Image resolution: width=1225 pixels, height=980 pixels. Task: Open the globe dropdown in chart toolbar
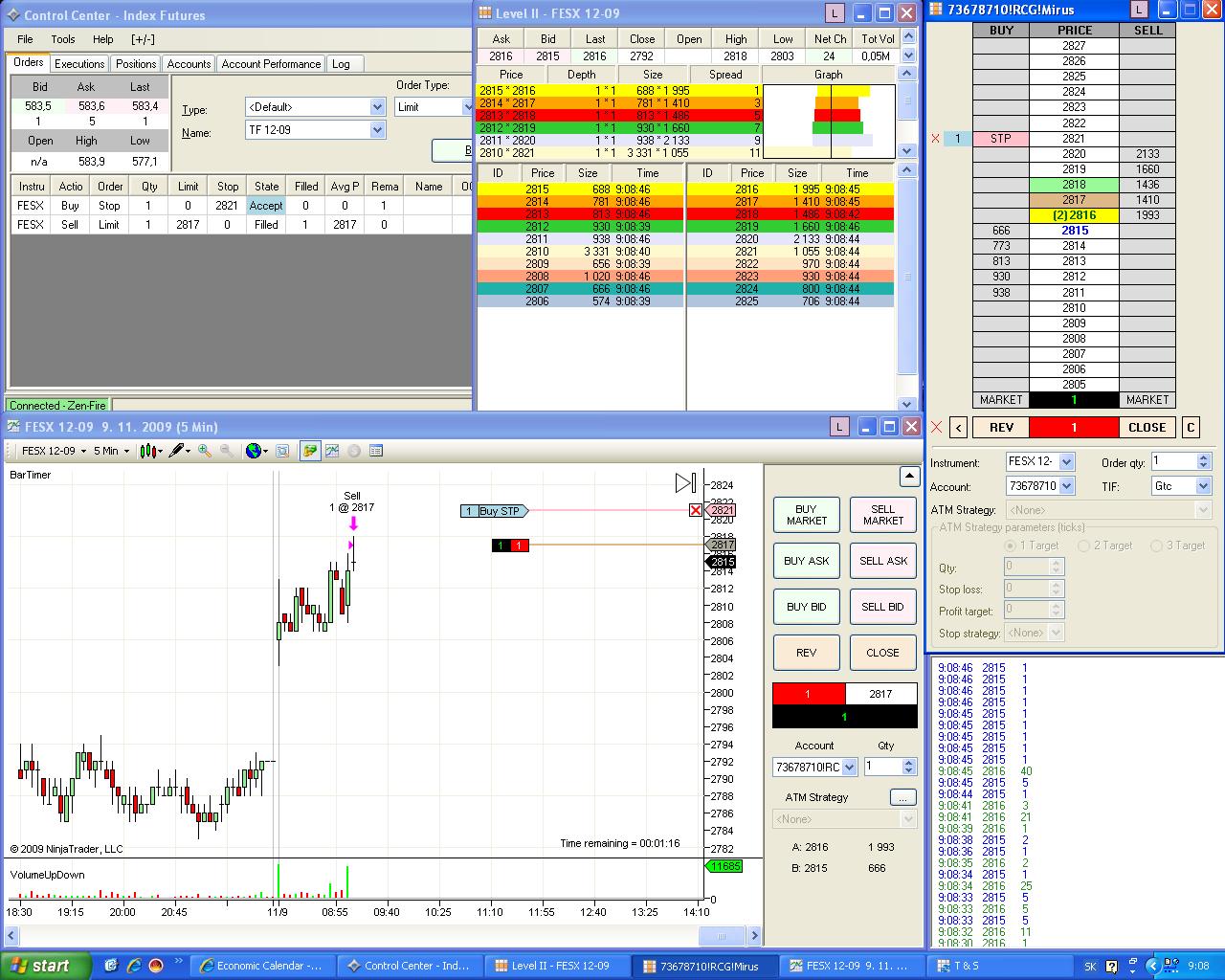pos(257,451)
